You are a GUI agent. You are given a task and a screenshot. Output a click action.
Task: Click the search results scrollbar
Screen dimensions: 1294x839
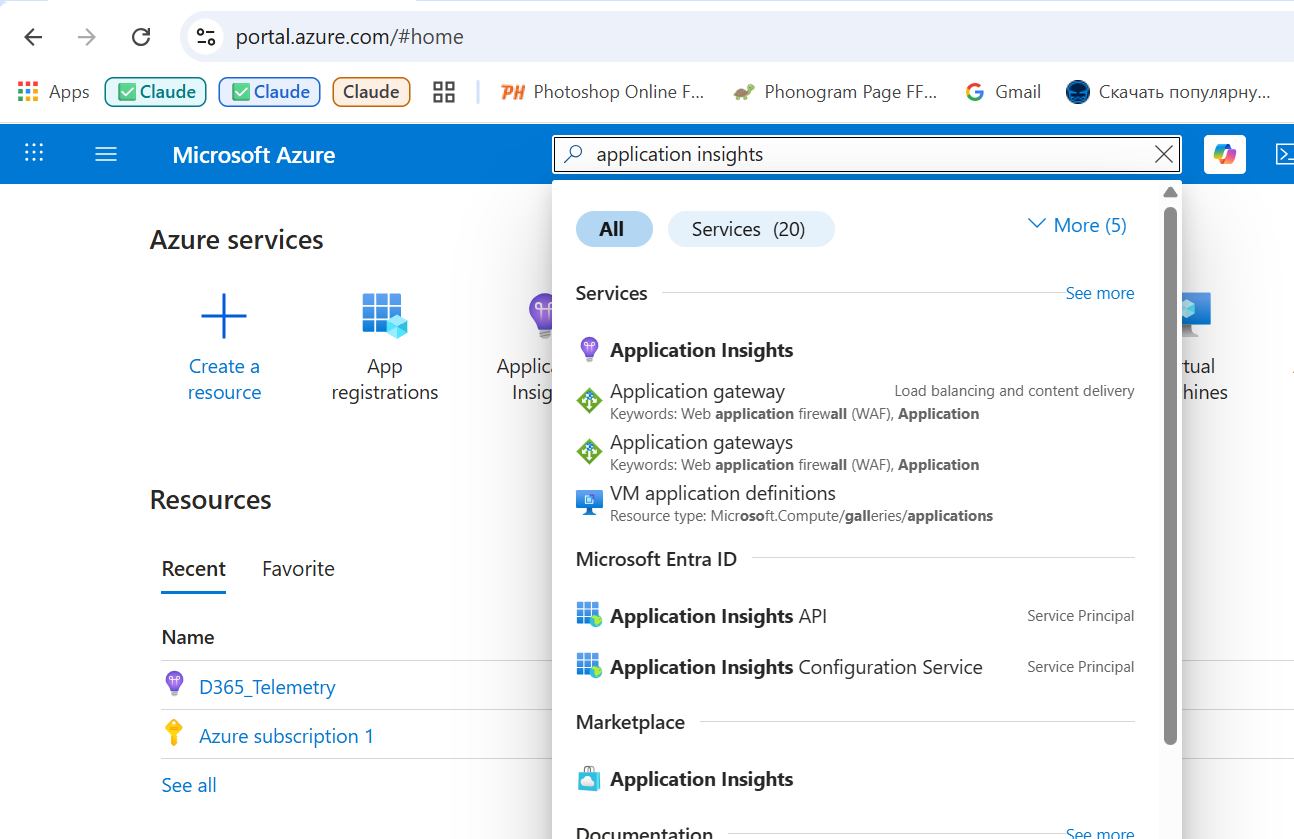pyautogui.click(x=1171, y=475)
